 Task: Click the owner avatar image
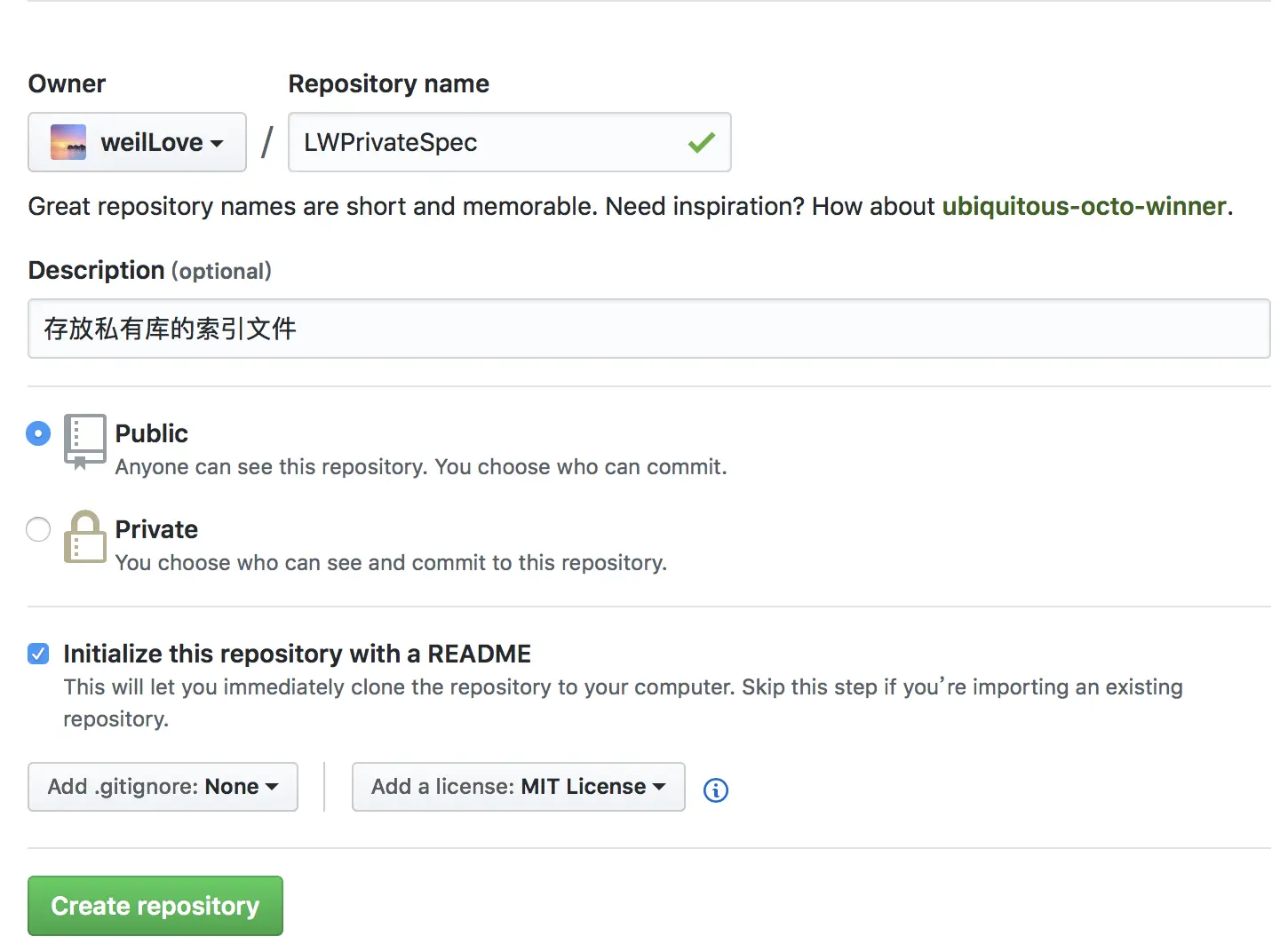68,142
